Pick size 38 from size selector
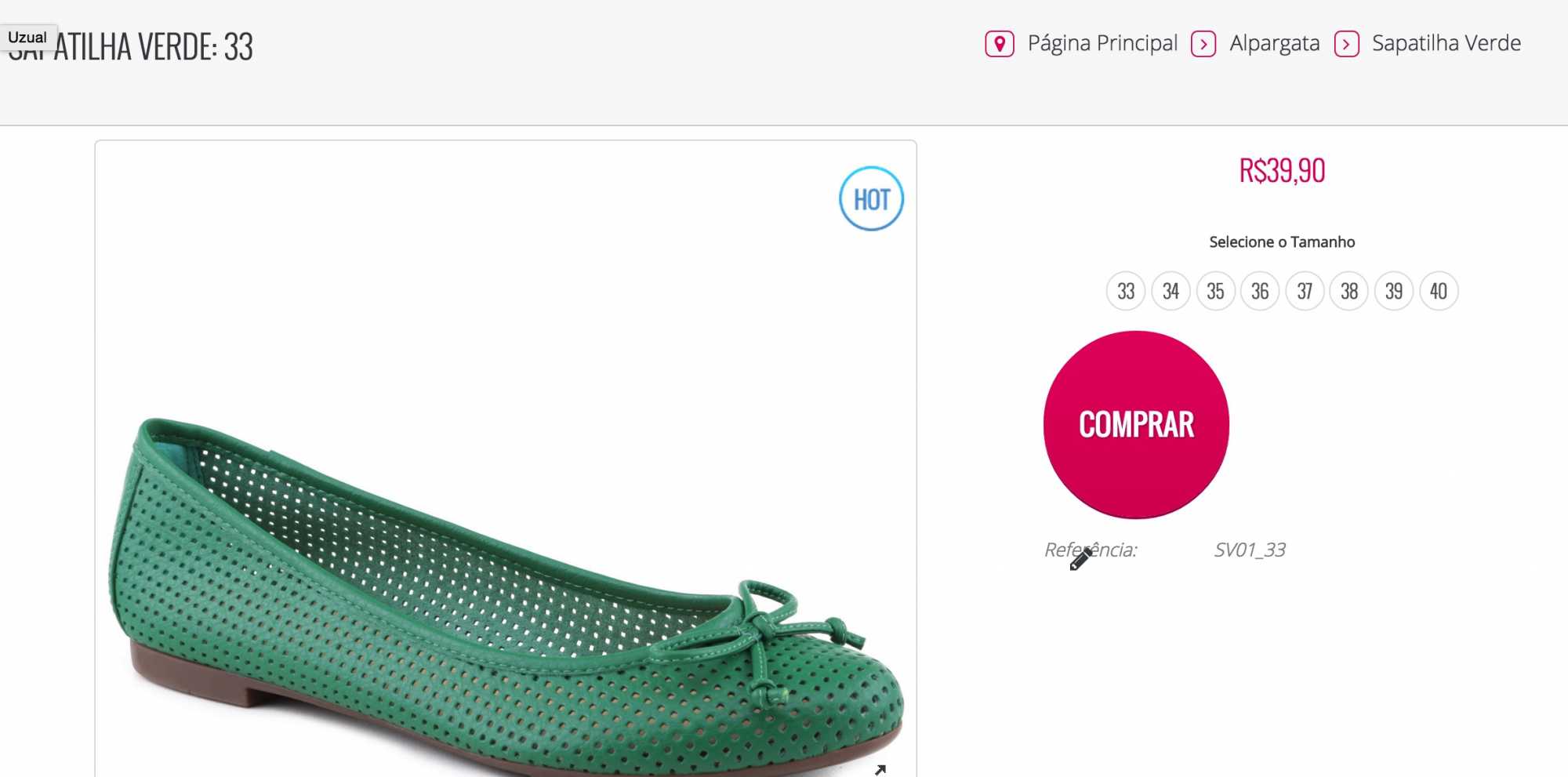Screen dimensions: 1568x777 1349,292
